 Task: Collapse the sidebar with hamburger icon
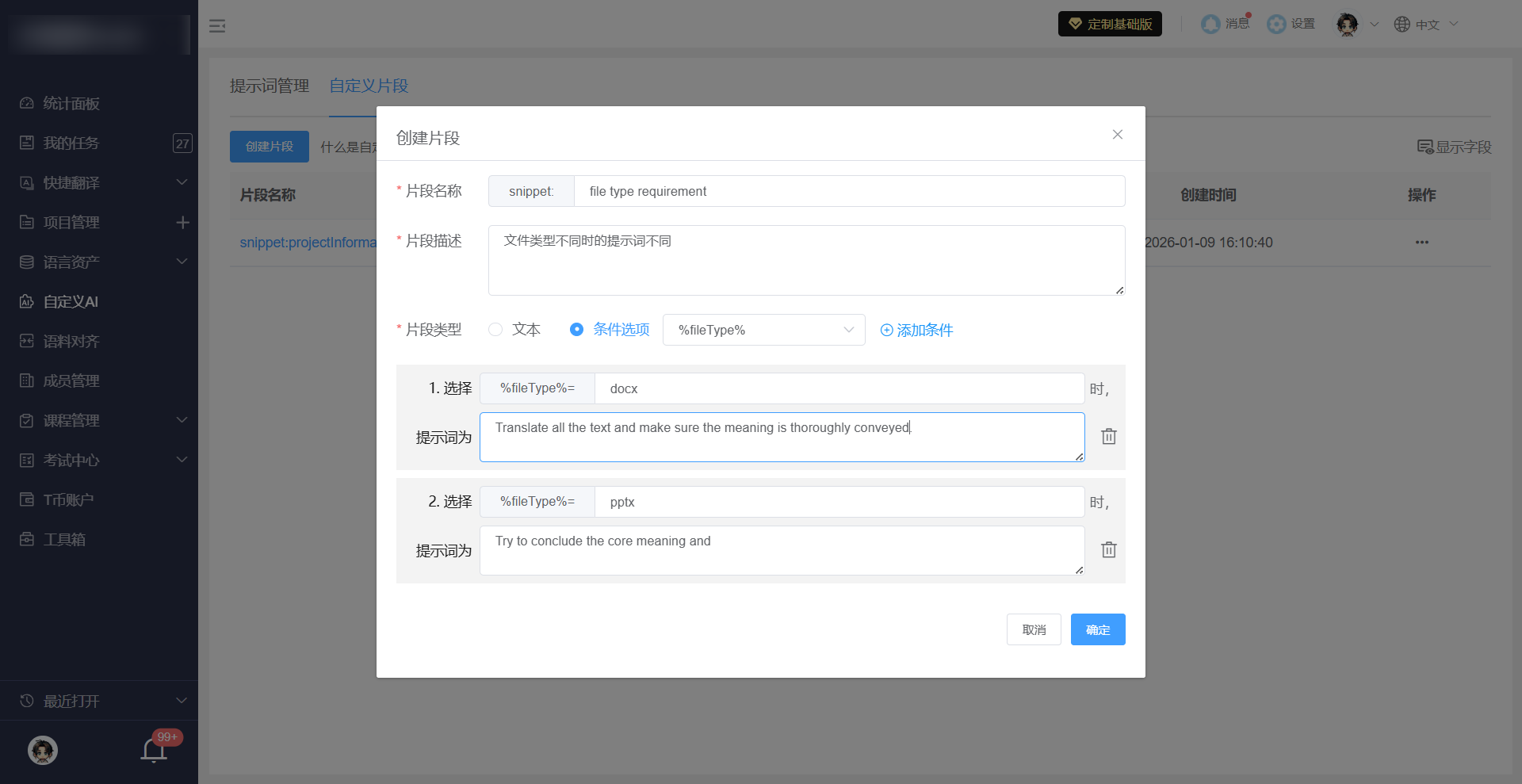[x=217, y=26]
